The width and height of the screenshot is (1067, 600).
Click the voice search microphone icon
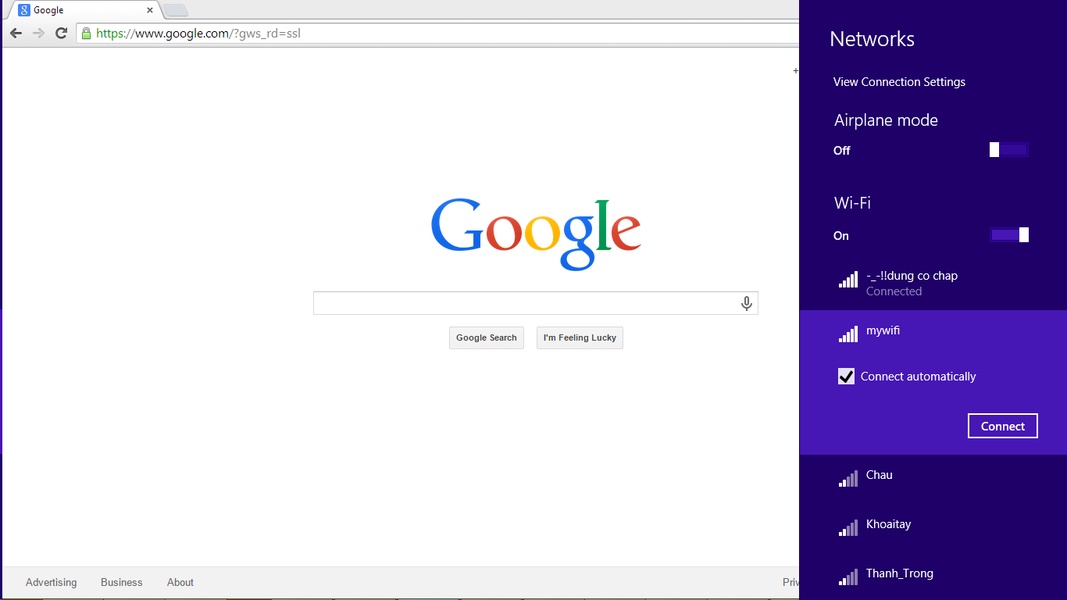coord(746,303)
